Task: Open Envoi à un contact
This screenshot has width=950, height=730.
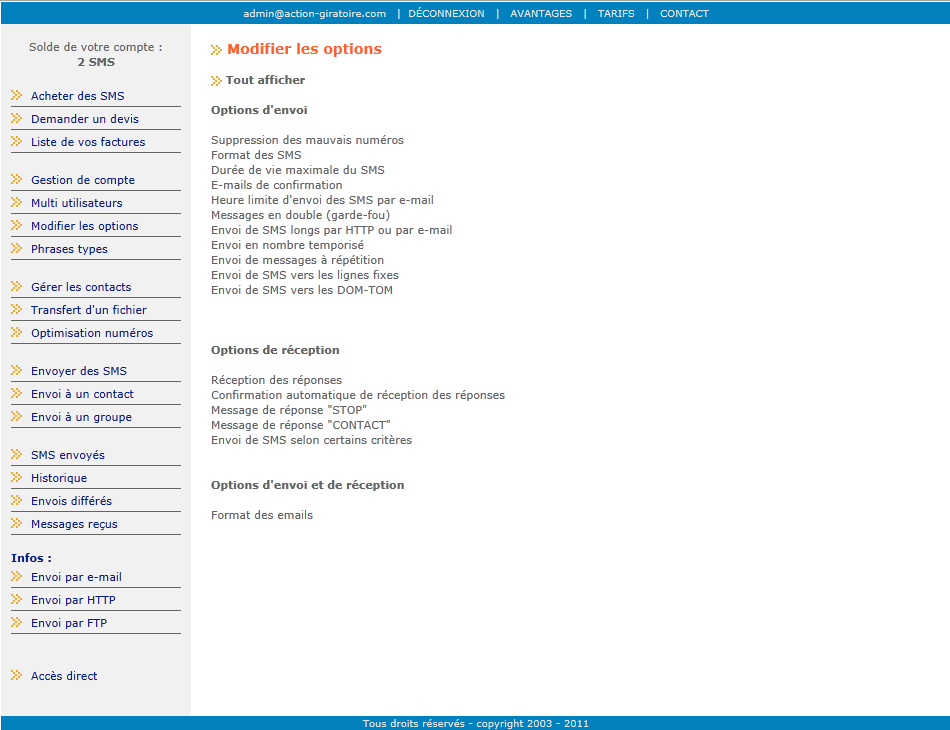Action: (x=82, y=394)
